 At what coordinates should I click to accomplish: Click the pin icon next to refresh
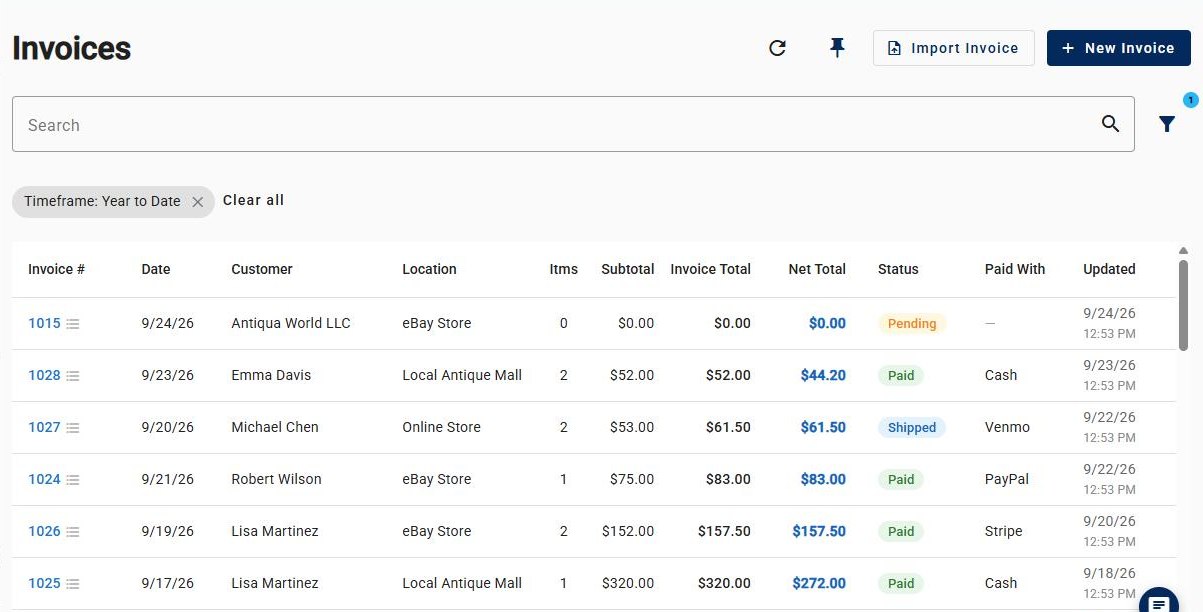(837, 48)
